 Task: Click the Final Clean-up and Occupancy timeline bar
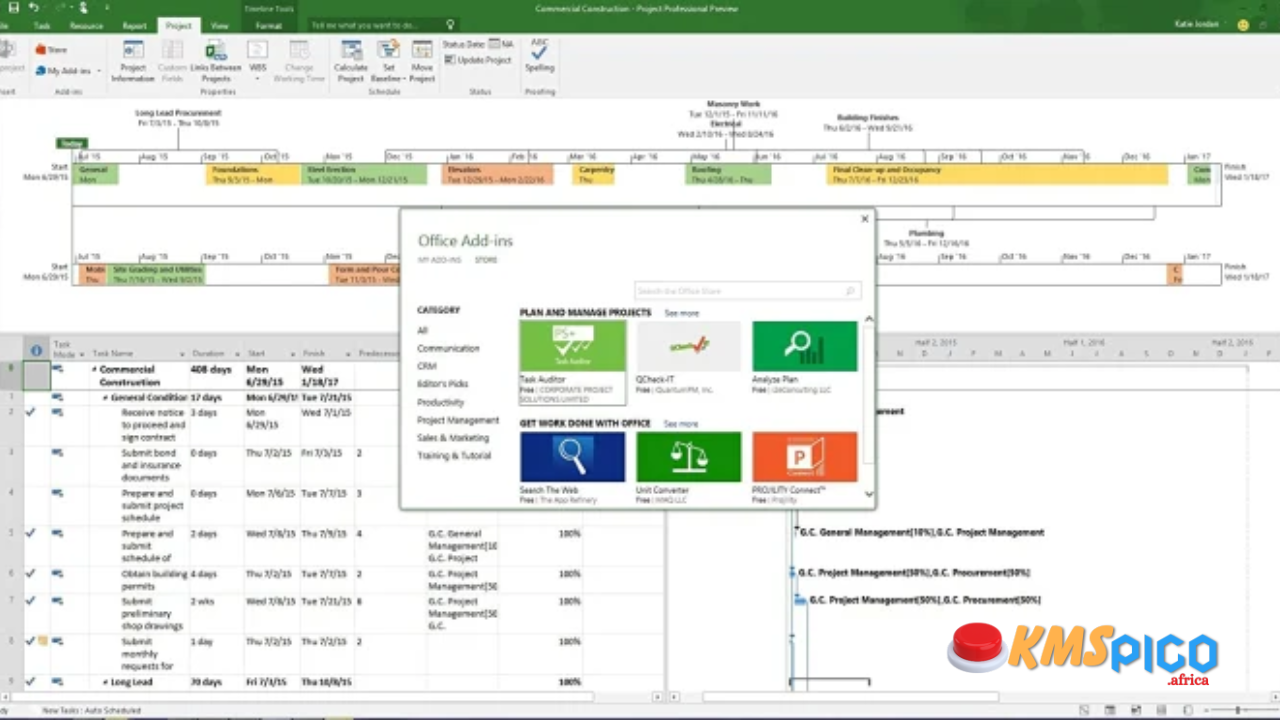click(998, 174)
